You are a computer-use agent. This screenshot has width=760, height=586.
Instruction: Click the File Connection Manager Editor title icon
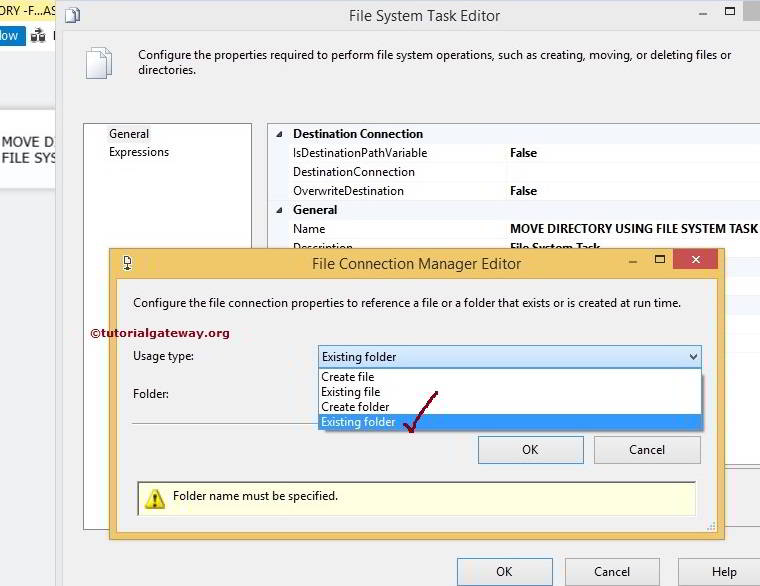coord(127,263)
